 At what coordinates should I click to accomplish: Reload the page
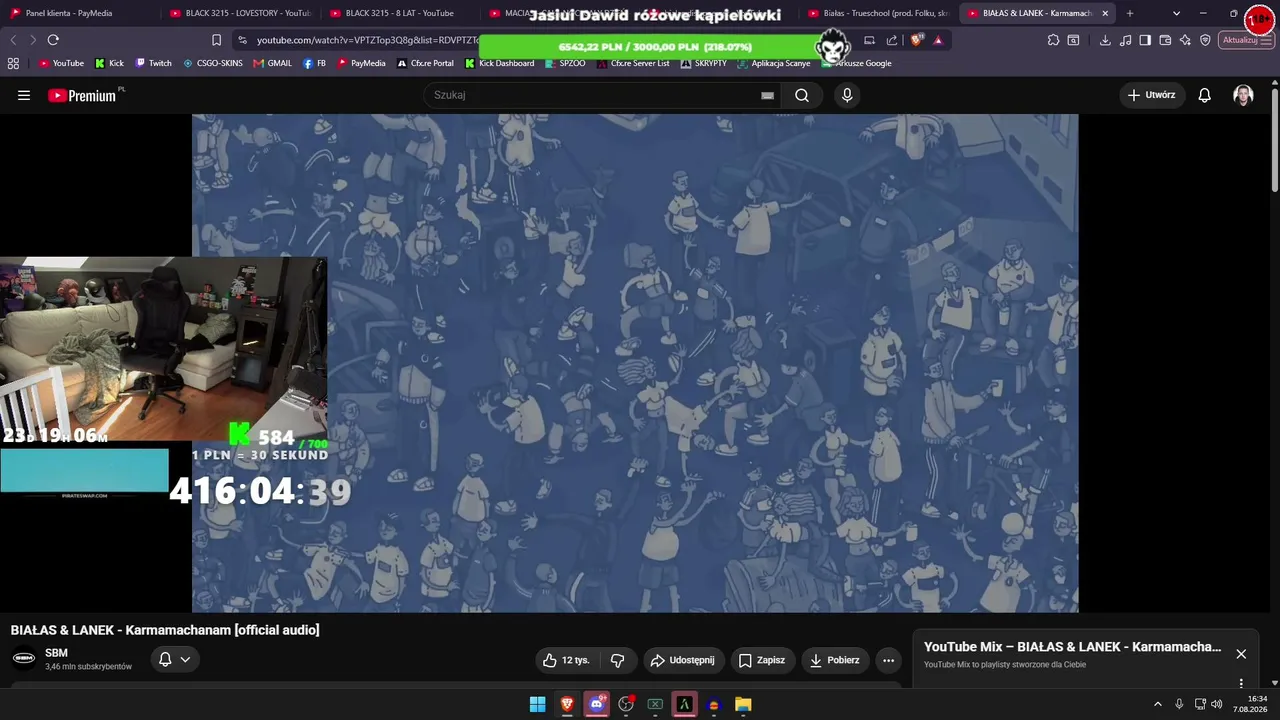[53, 40]
